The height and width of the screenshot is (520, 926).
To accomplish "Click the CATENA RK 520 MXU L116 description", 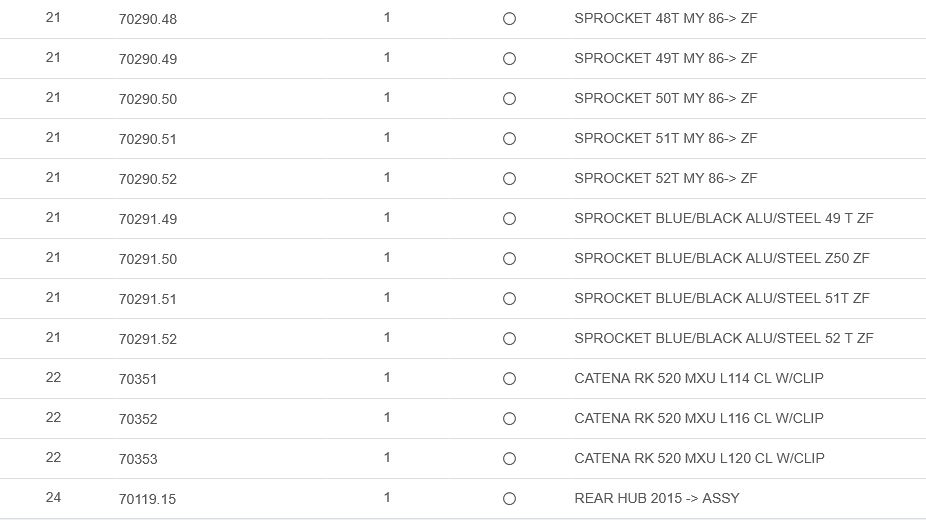I will tap(698, 418).
